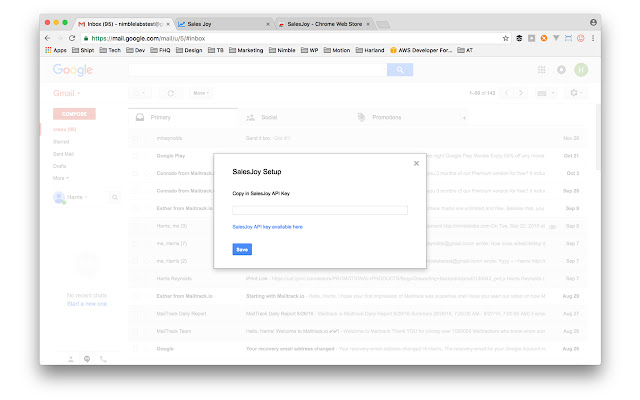Open the input tools keyboard icon
Screen dimensions: 640x400
coord(546,93)
